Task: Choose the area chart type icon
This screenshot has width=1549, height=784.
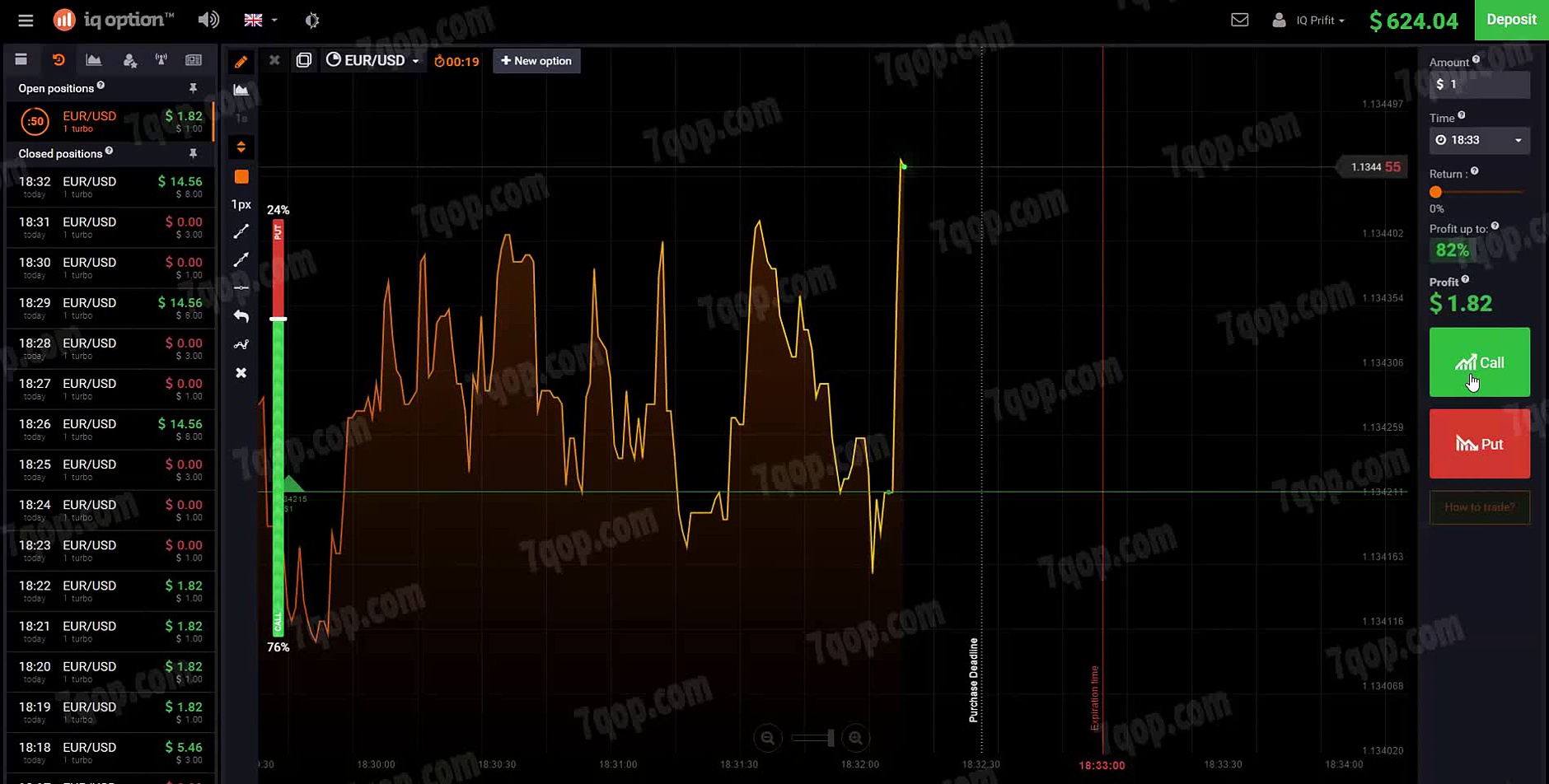Action: (x=241, y=90)
